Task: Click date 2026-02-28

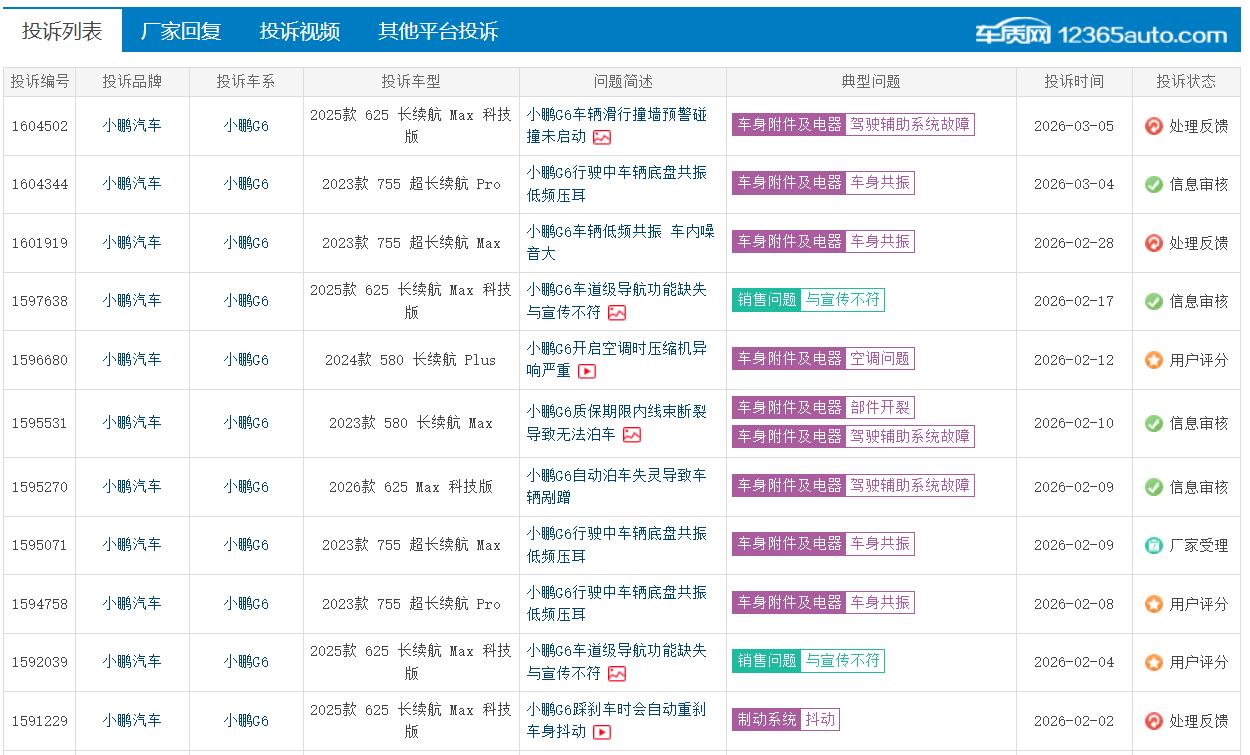Action: [1074, 243]
